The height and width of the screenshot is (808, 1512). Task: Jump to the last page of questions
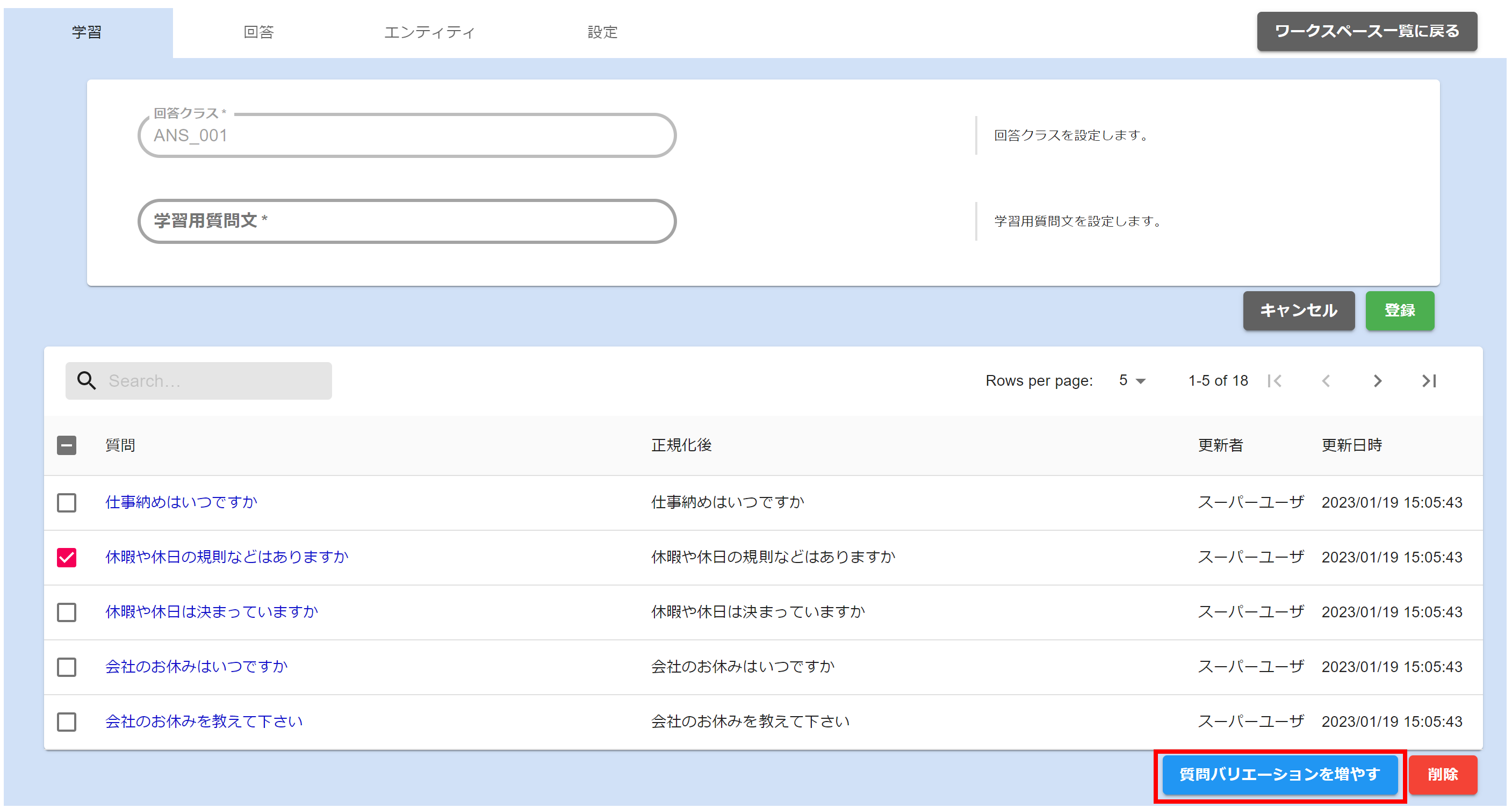click(x=1429, y=381)
